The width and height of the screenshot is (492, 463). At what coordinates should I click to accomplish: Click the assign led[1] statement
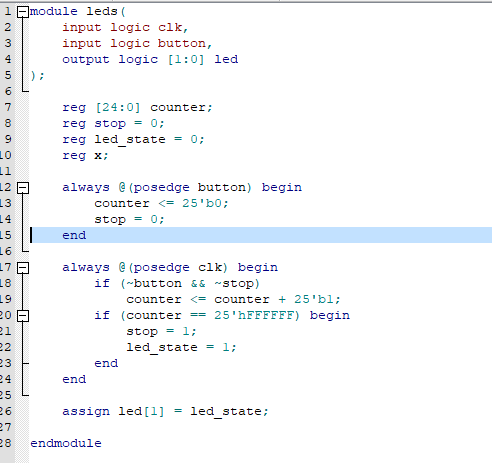165,412
